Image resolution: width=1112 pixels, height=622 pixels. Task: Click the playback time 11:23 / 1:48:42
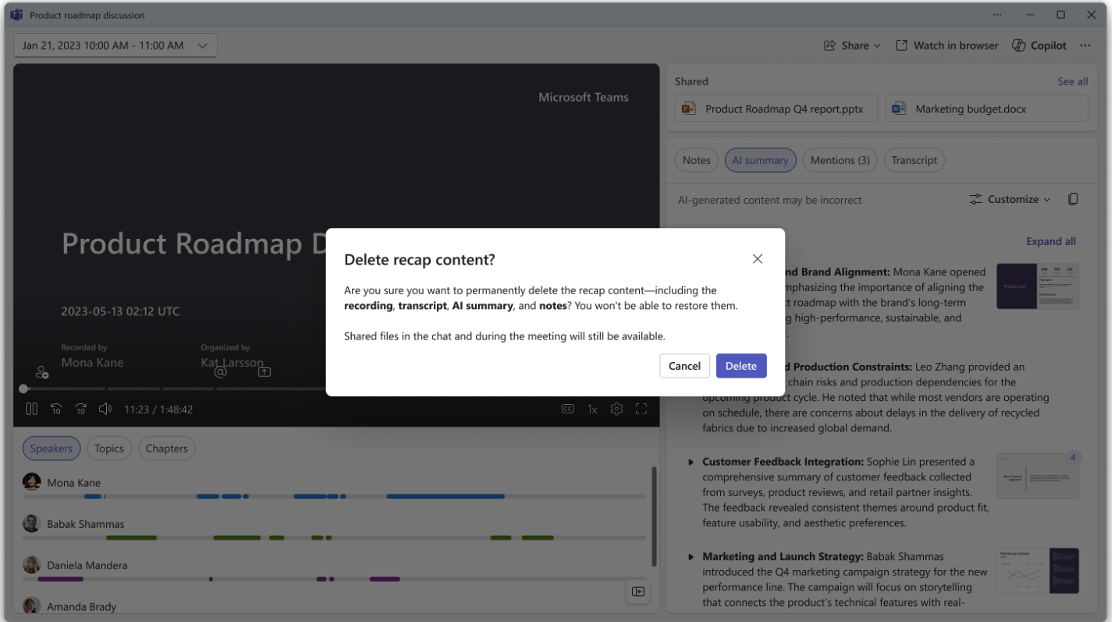pyautogui.click(x=158, y=409)
